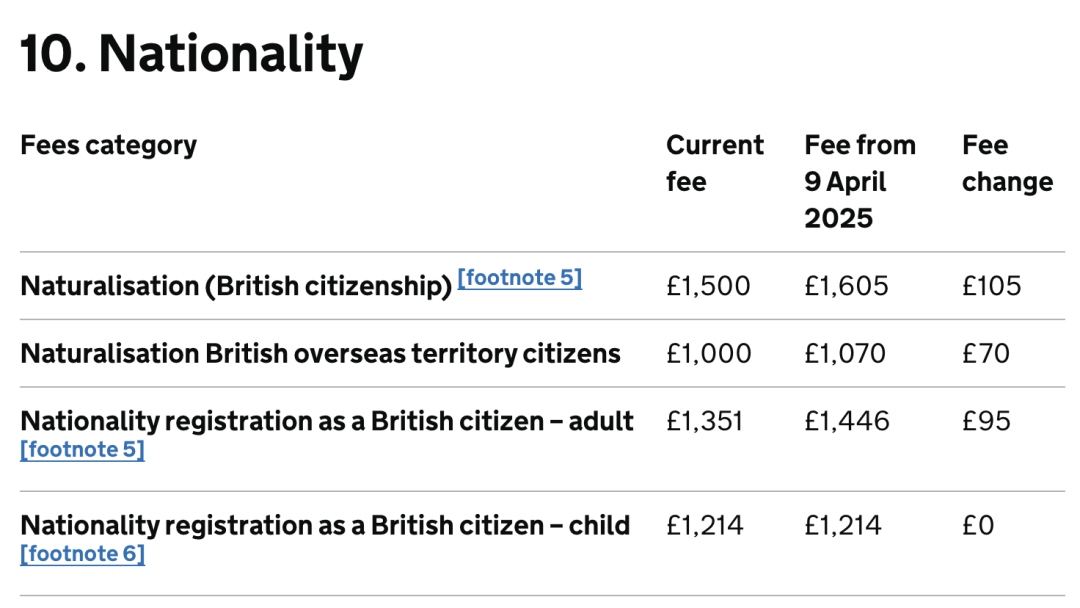The height and width of the screenshot is (608, 1080).
Task: Click "Nationality registration as a British citizen – child"
Action: point(325,525)
